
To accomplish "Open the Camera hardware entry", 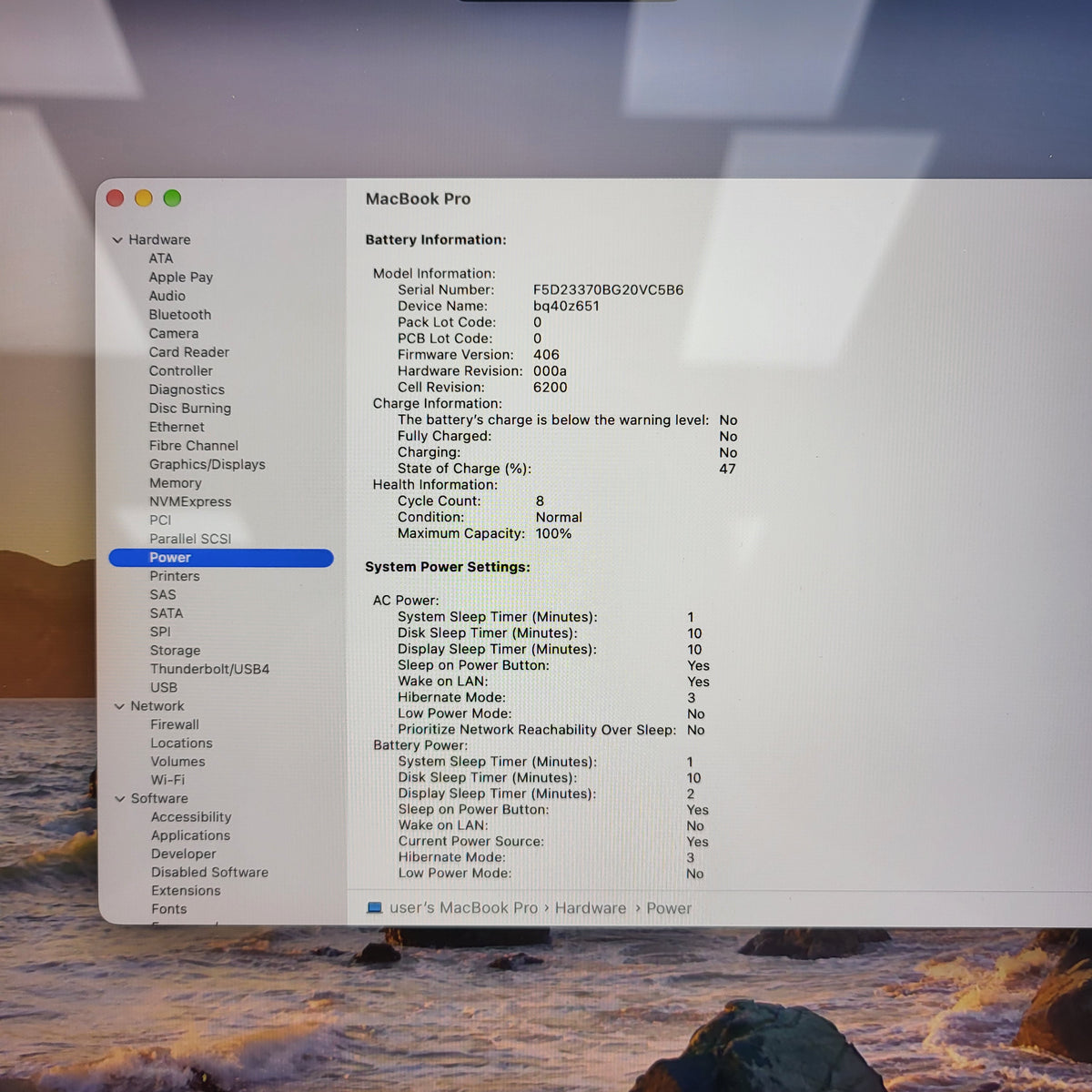I will (x=174, y=334).
